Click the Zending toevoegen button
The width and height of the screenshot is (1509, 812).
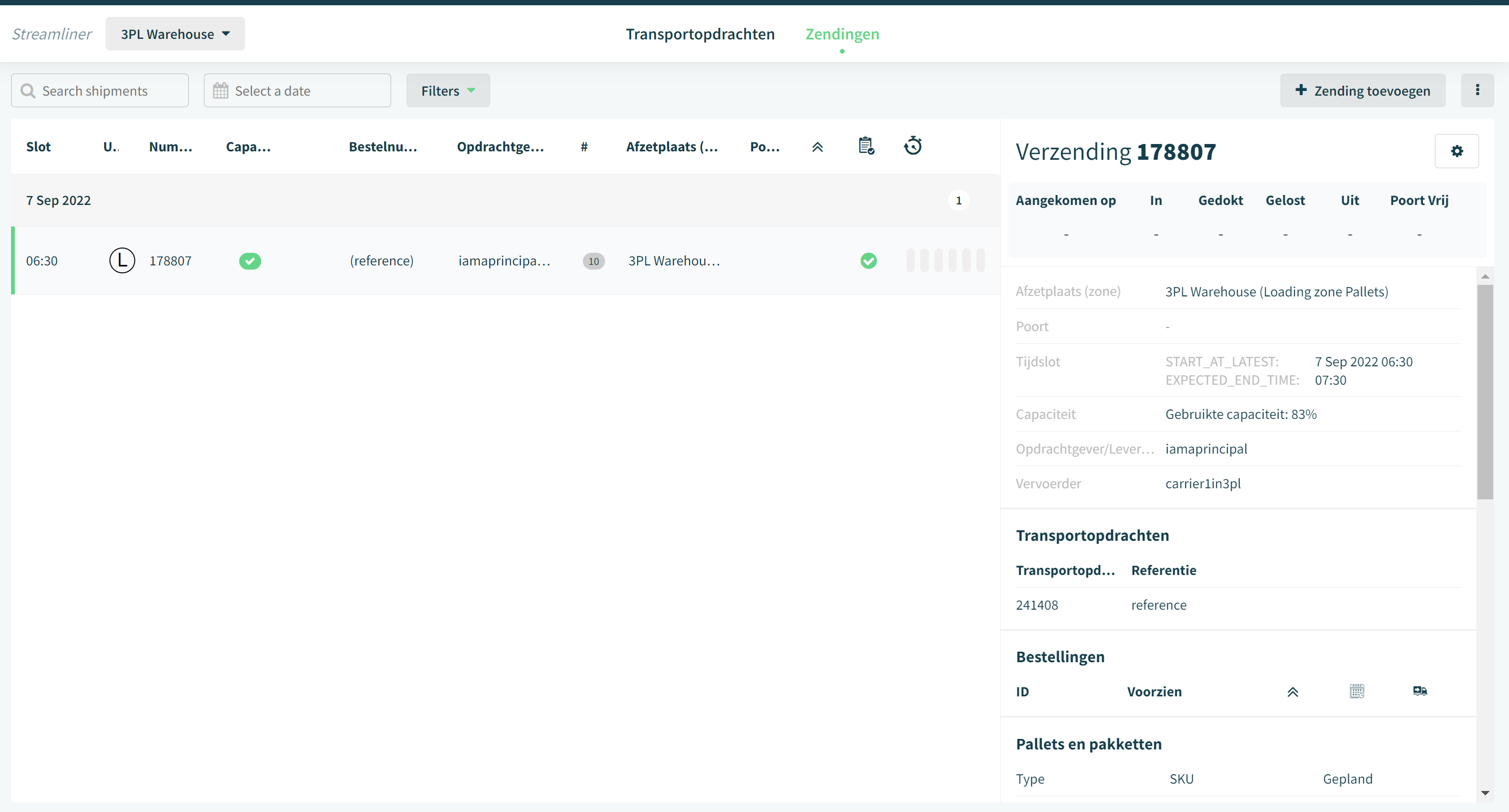[x=1362, y=90]
